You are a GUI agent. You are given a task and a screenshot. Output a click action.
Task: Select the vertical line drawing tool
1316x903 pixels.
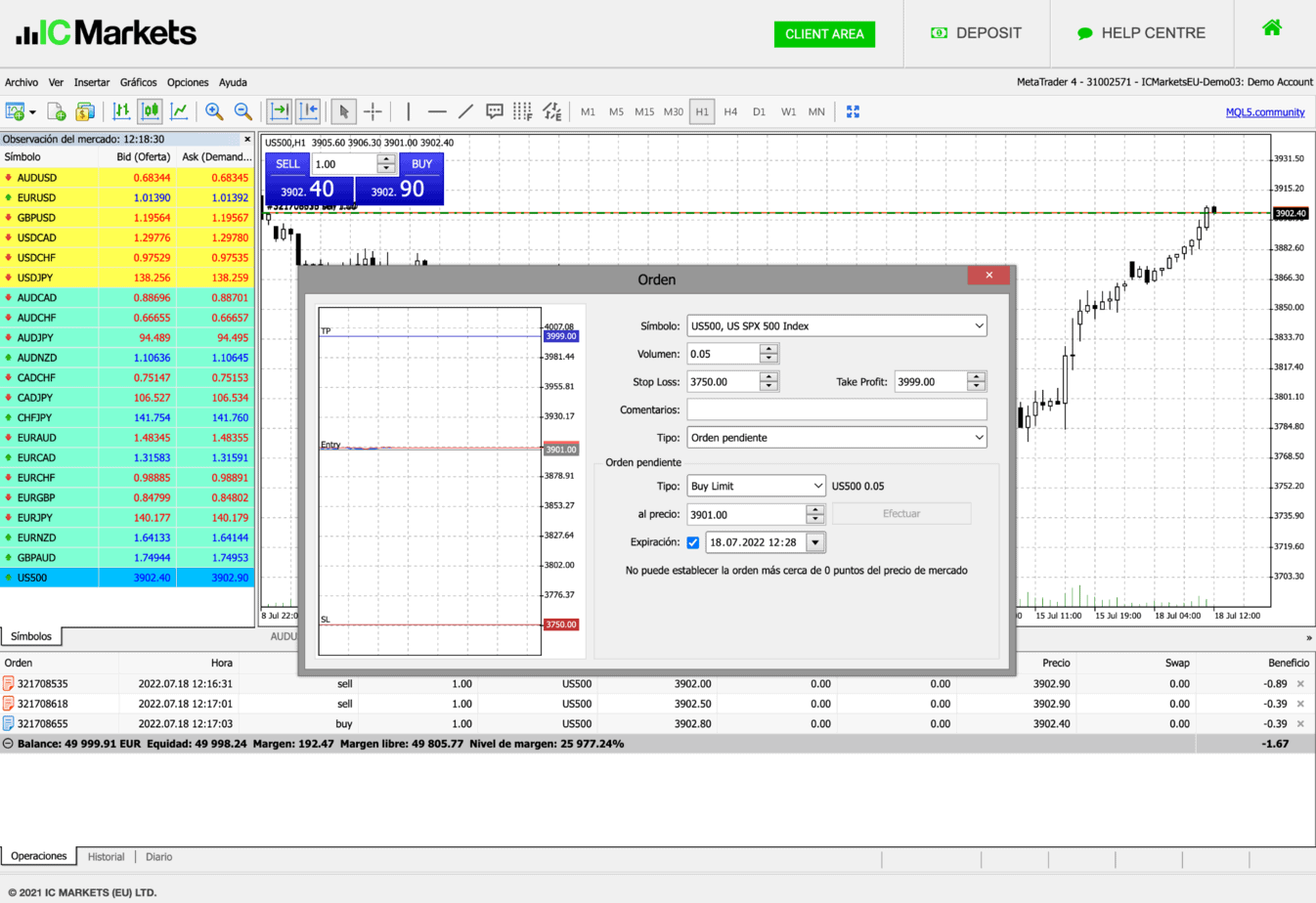[x=408, y=111]
